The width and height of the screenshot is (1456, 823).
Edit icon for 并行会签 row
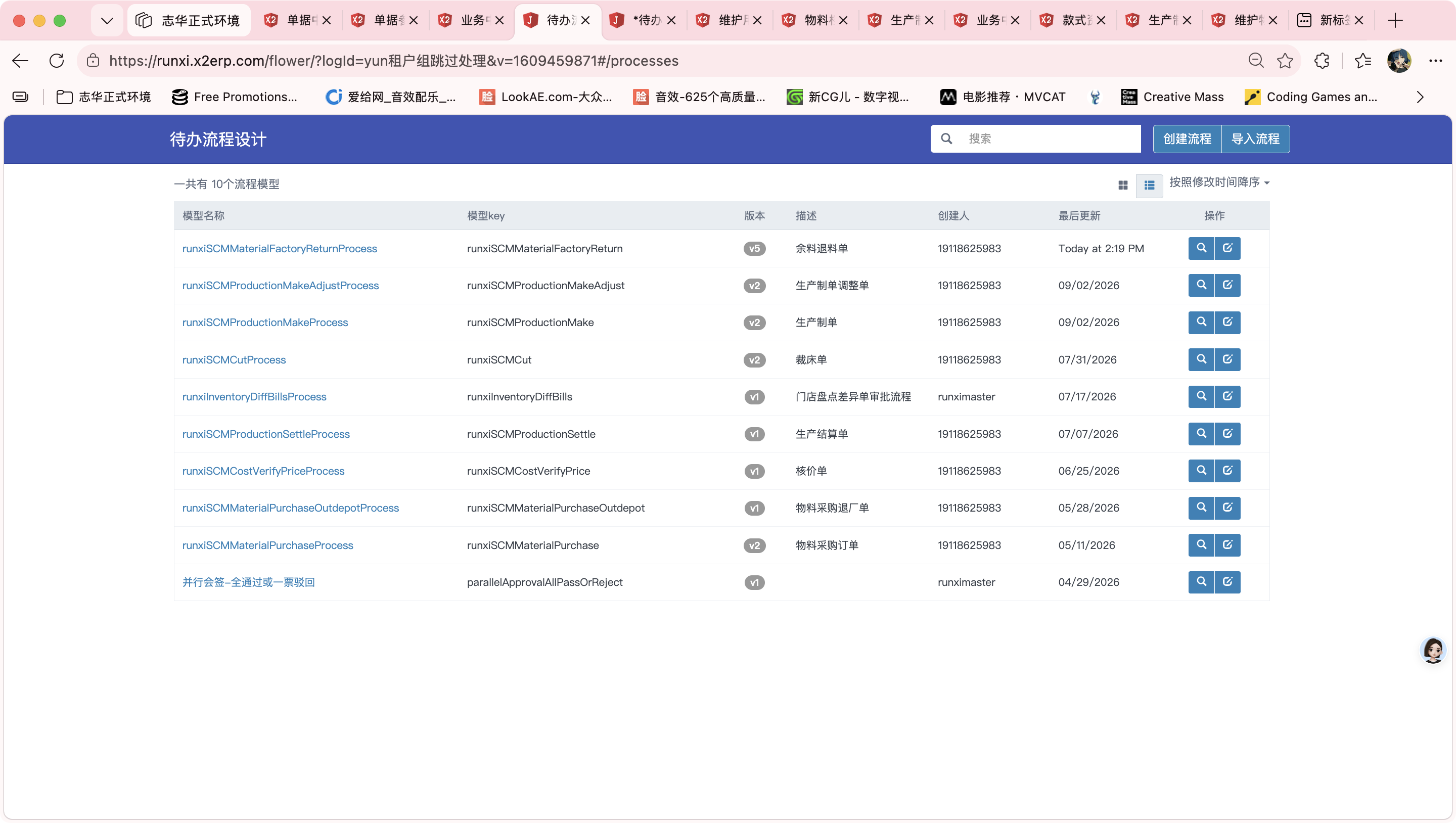click(x=1227, y=582)
